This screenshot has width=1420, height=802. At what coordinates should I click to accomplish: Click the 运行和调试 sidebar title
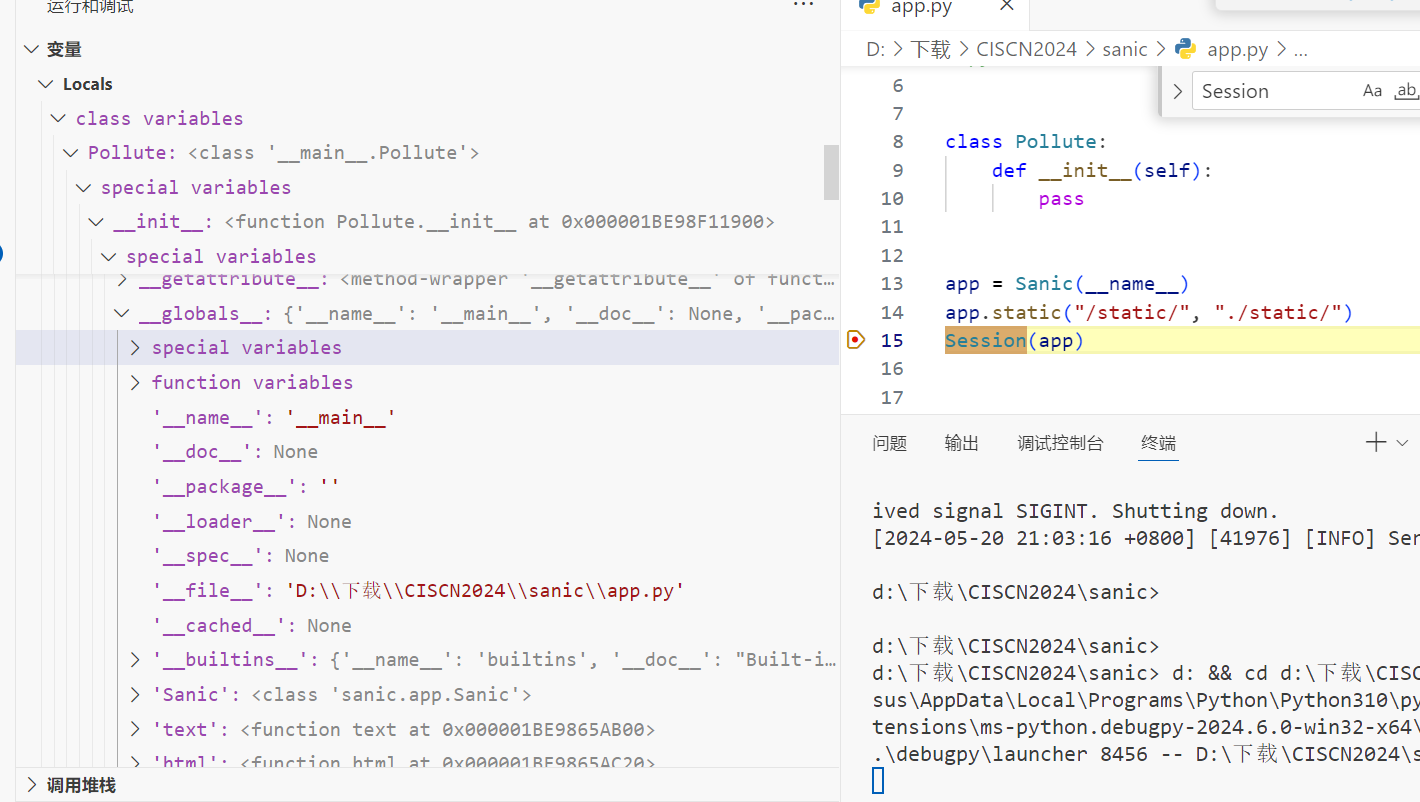90,7
